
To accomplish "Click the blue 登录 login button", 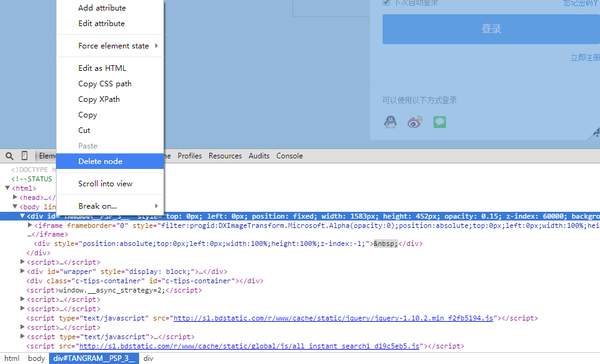I will tap(491, 29).
